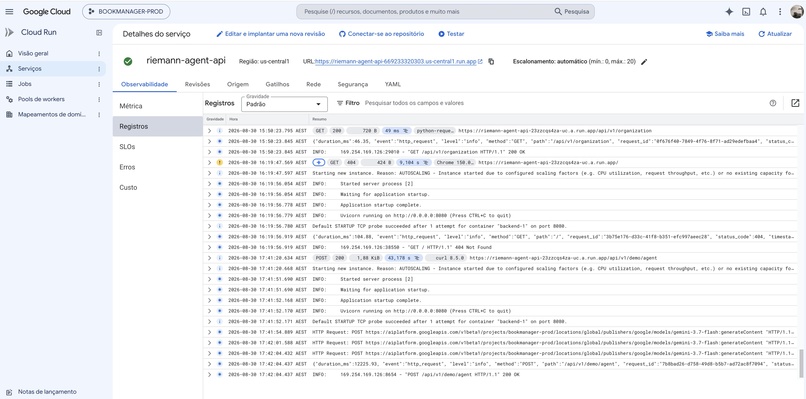Screen dimensions: 806x399
Task: Open the notifications bell
Action: [763, 11]
